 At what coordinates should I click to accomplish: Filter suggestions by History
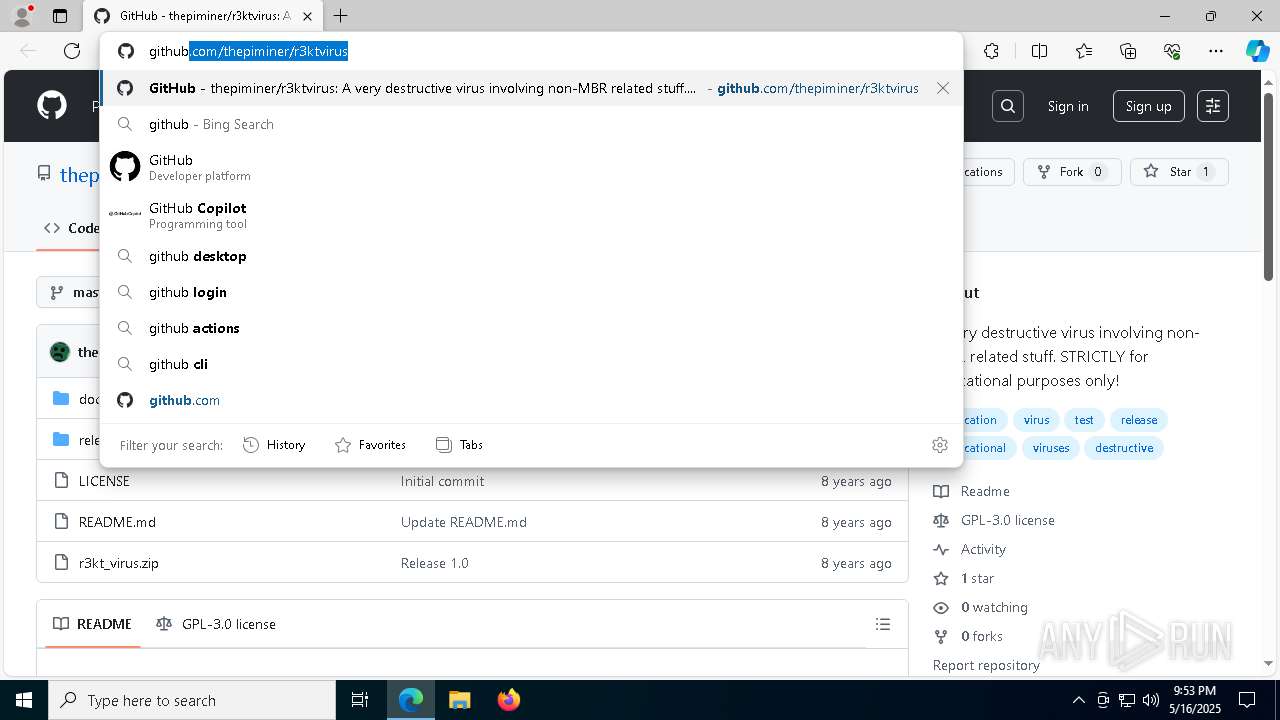pos(274,445)
